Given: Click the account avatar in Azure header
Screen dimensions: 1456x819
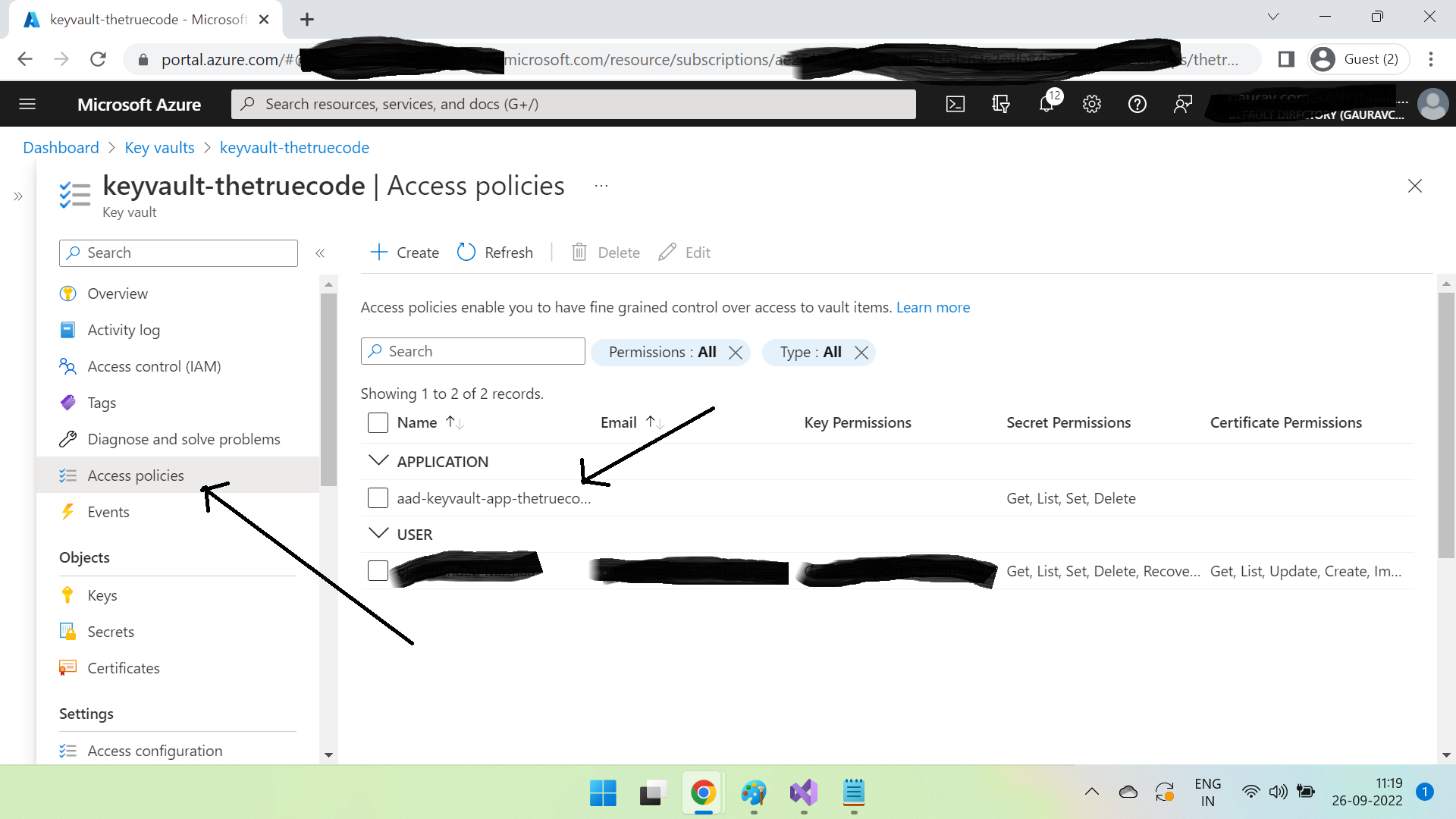Looking at the screenshot, I should [1433, 105].
